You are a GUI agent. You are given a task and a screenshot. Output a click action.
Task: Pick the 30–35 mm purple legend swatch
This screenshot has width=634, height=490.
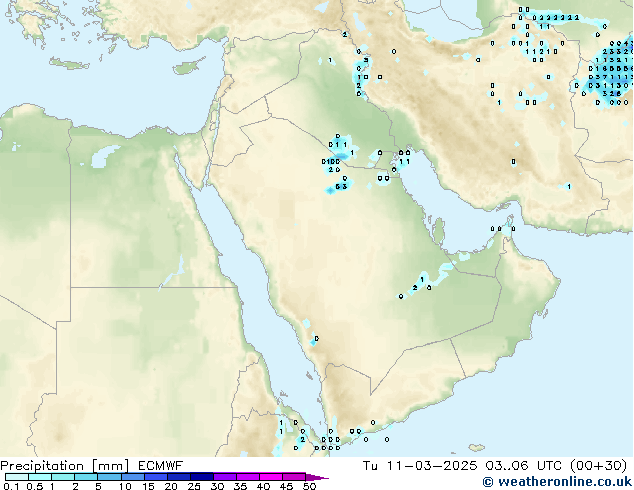(x=224, y=477)
